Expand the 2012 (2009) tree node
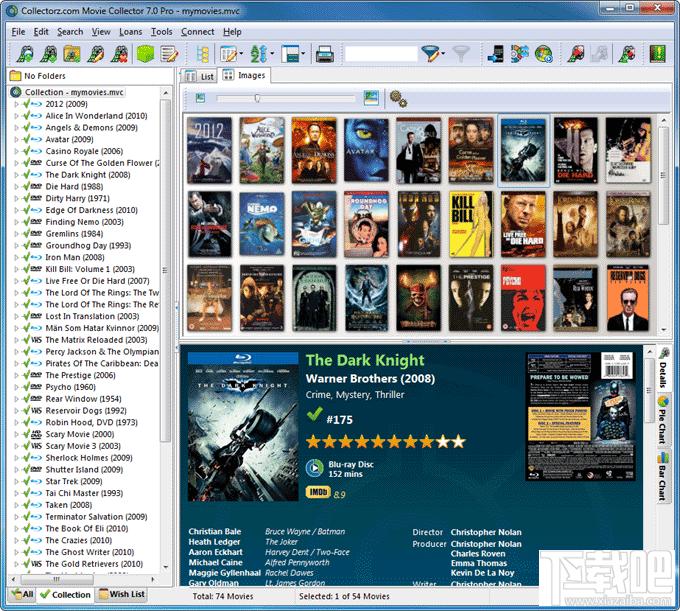This screenshot has width=680, height=611. (x=16, y=104)
